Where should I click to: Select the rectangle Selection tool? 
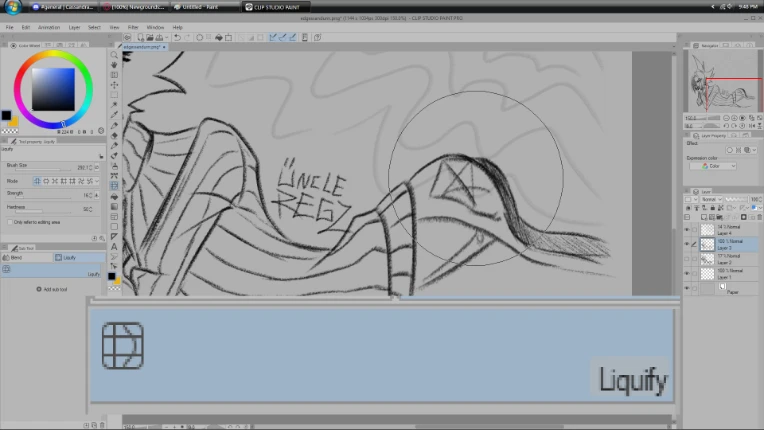(114, 95)
